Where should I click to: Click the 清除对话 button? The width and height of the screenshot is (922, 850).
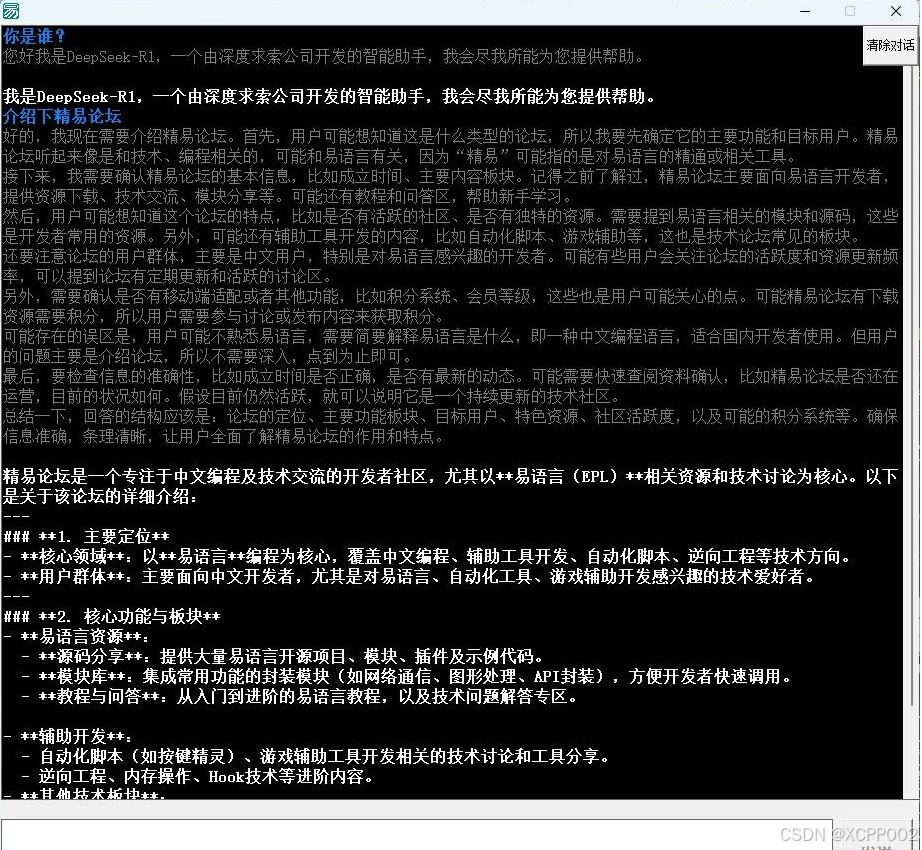[890, 45]
